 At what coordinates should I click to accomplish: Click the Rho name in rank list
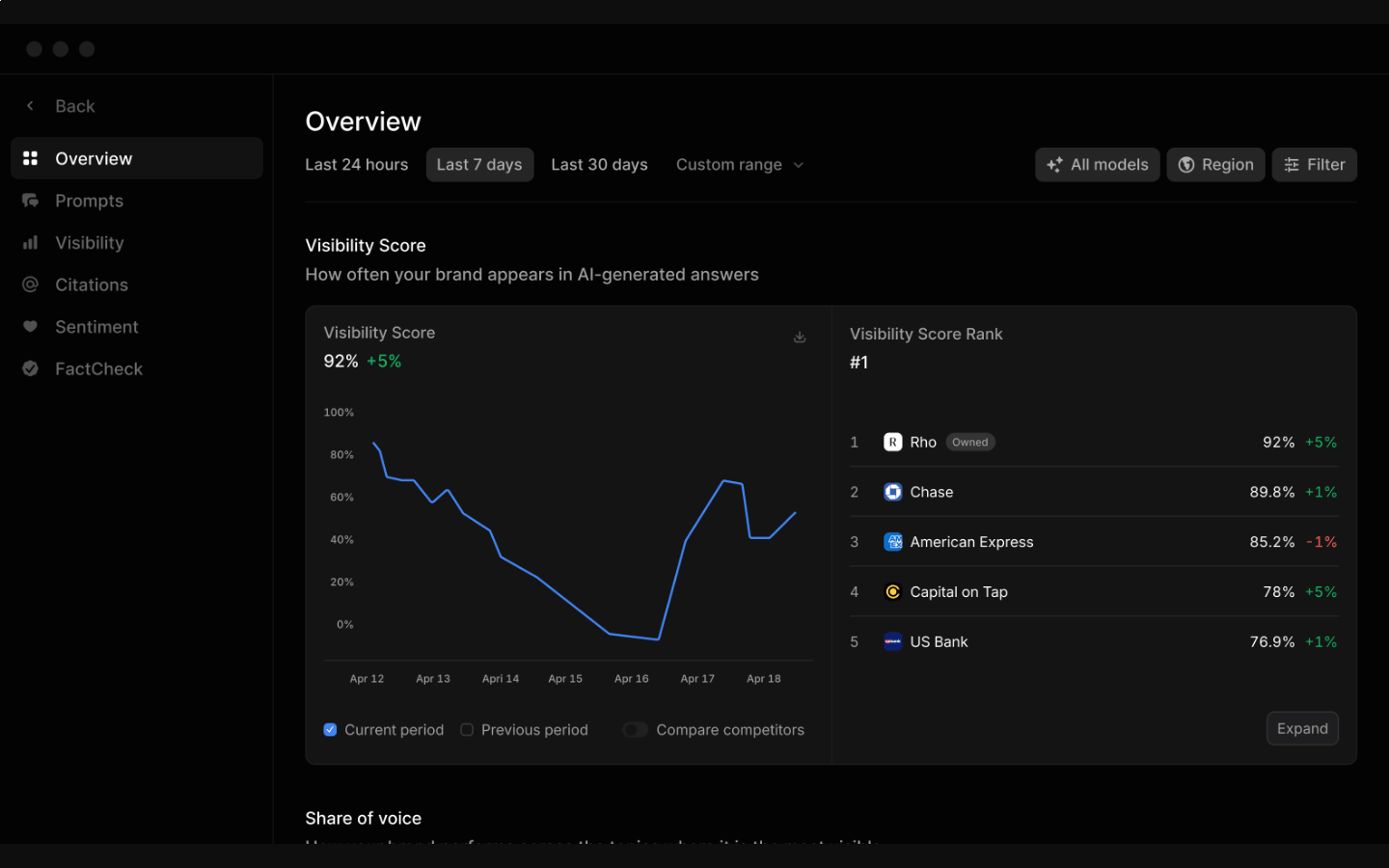pyautogui.click(x=923, y=442)
